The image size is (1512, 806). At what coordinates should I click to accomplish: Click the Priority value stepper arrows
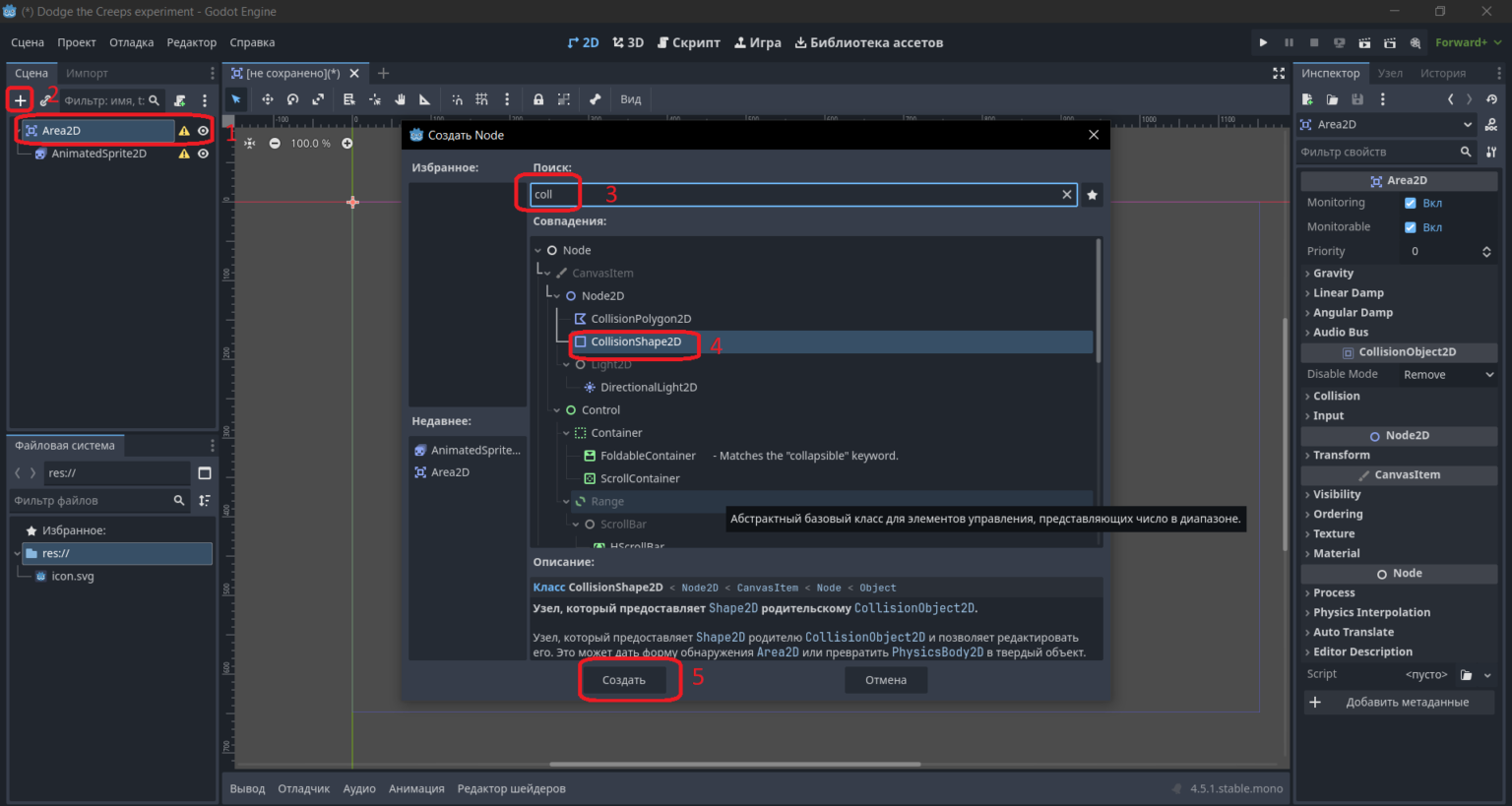click(x=1486, y=252)
